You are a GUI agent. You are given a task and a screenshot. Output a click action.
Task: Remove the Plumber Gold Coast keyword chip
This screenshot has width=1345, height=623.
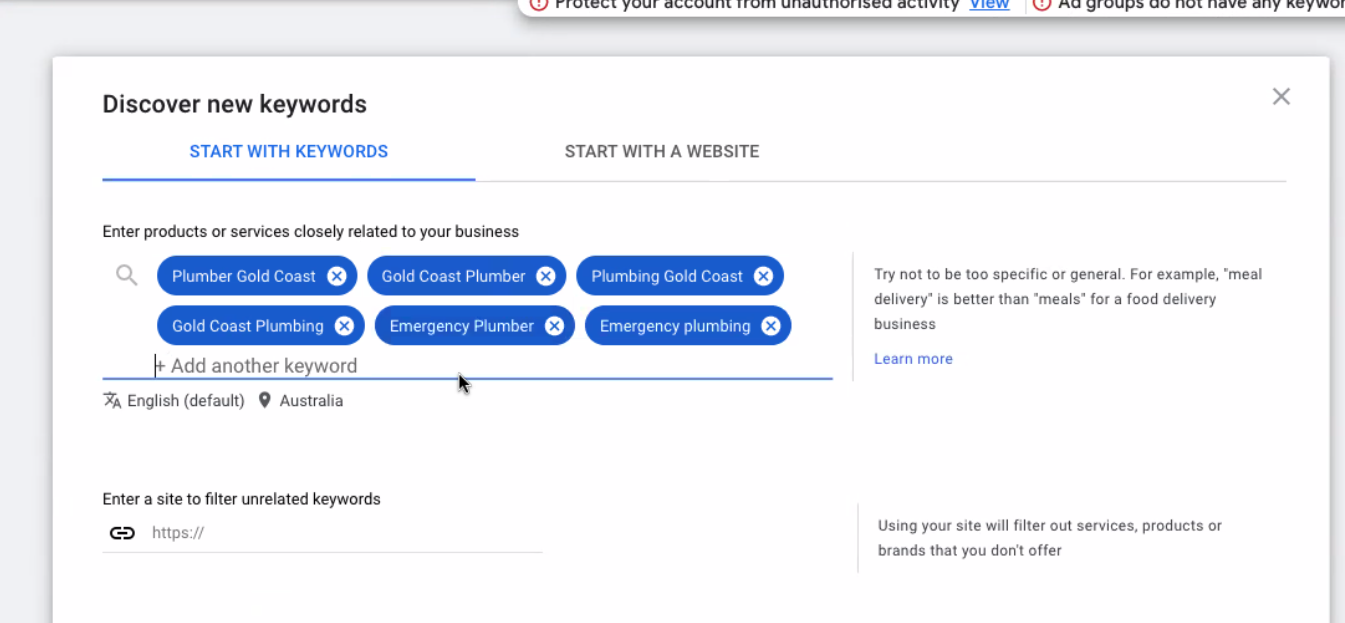pyautogui.click(x=337, y=276)
